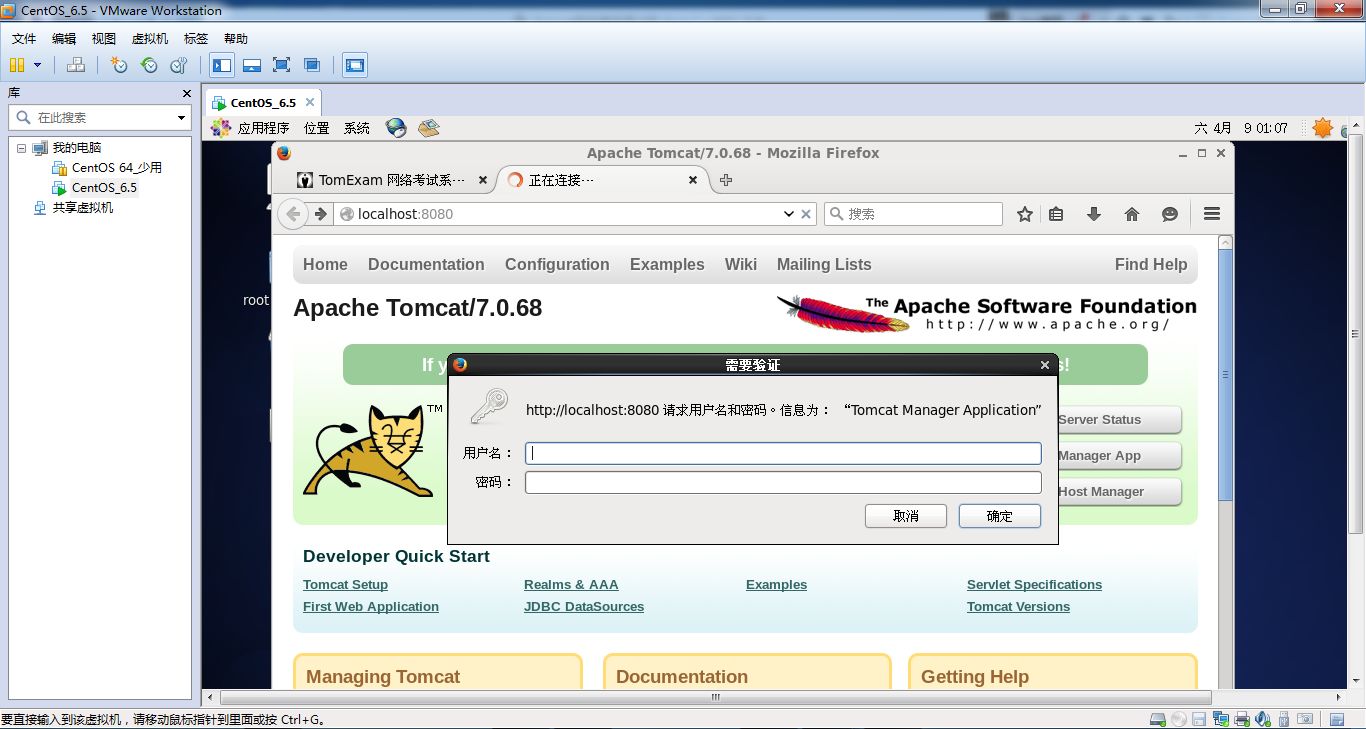
Task: Click the network adapter status bar icon
Action: coord(1220,719)
